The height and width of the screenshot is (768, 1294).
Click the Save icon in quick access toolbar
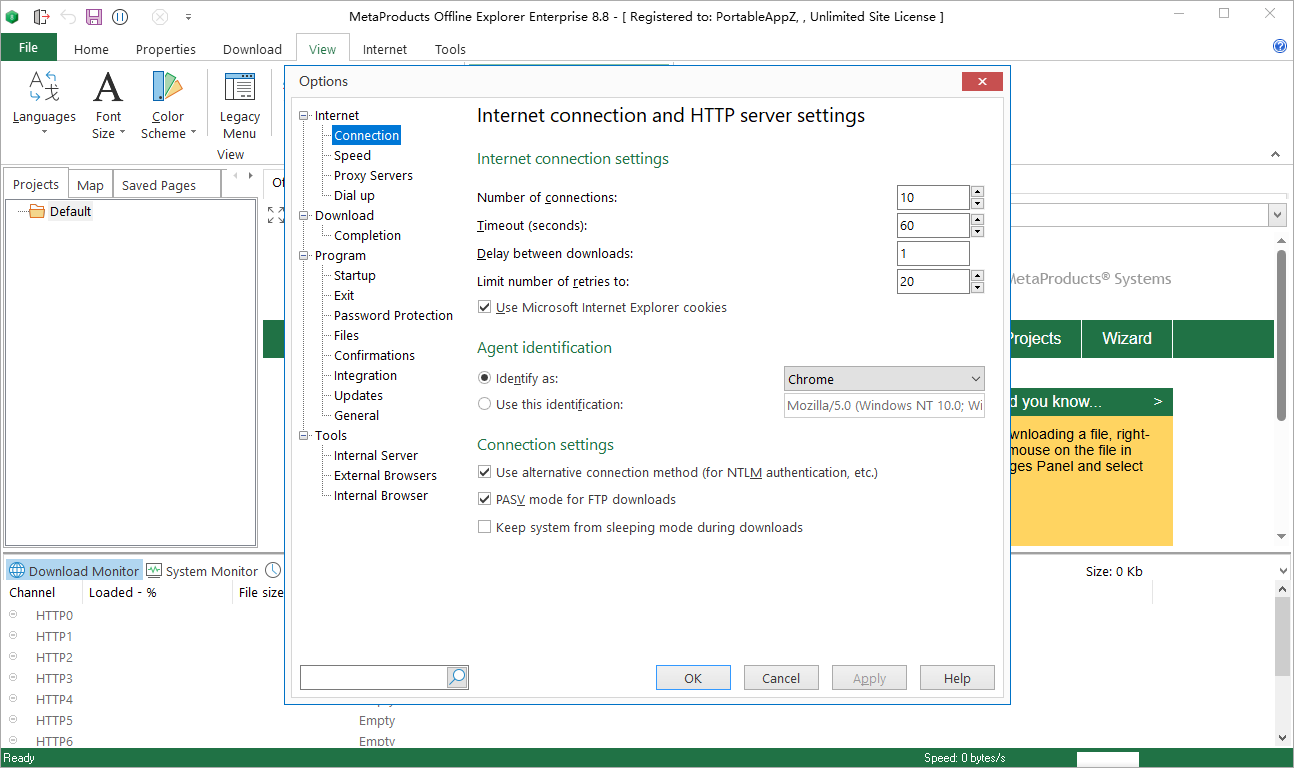94,17
